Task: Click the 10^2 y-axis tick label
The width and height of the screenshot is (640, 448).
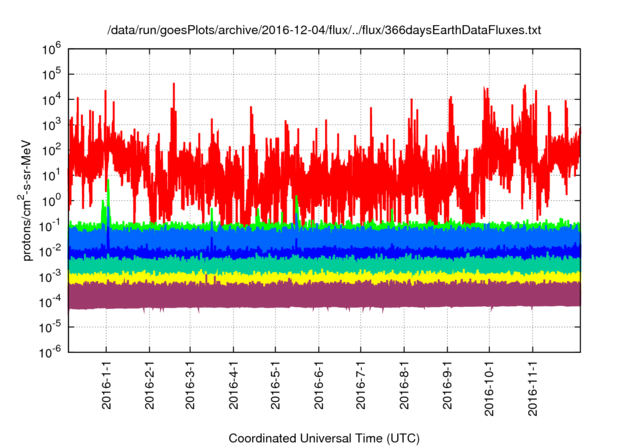Action: coord(51,150)
